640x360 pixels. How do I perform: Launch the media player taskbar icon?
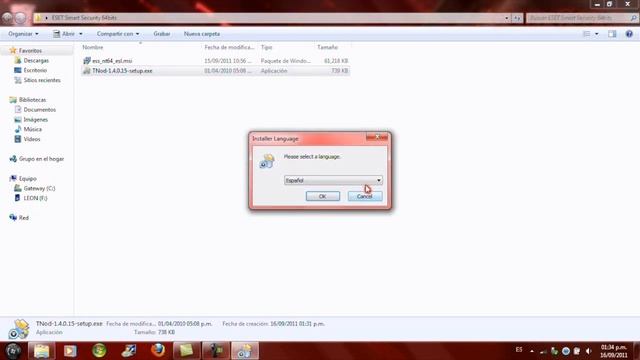[x=70, y=351]
